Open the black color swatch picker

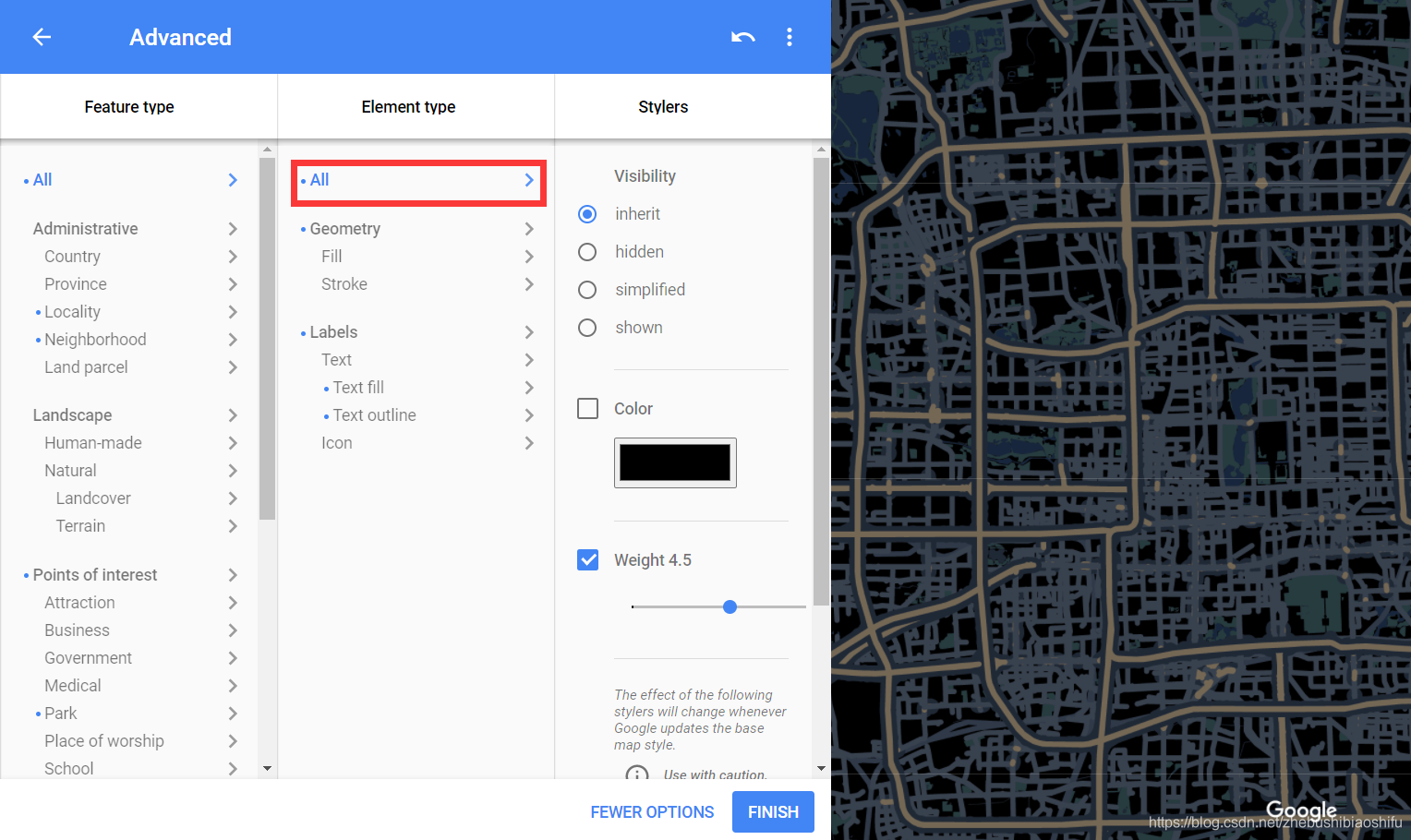675,462
